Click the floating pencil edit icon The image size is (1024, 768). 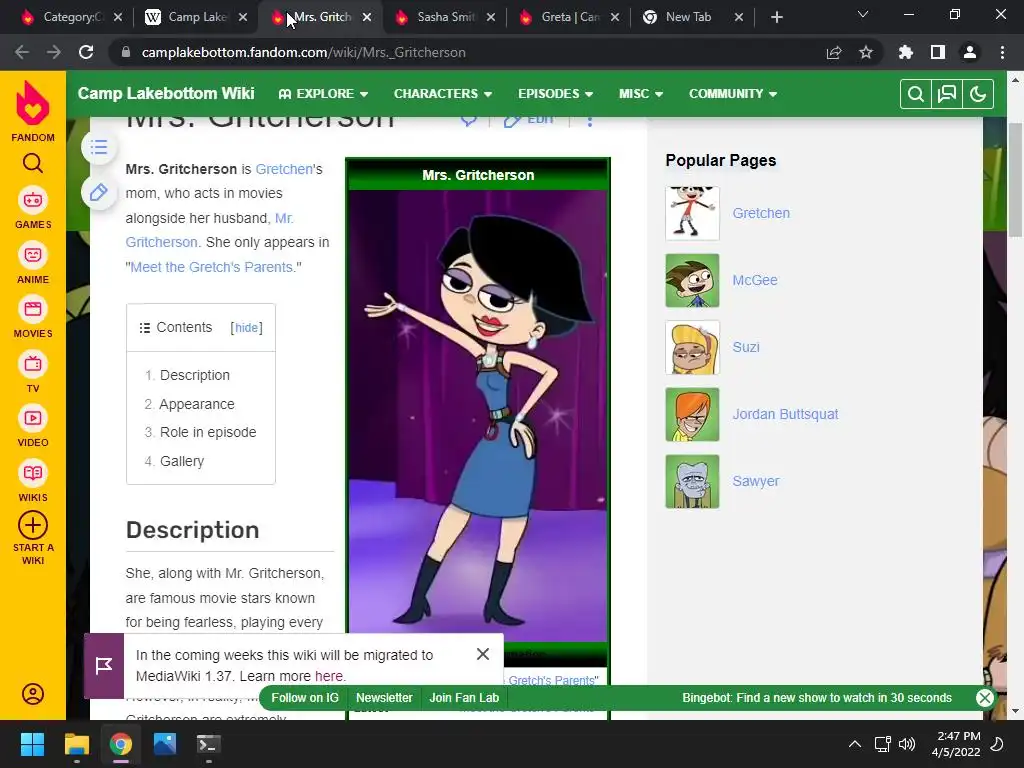pos(99,192)
